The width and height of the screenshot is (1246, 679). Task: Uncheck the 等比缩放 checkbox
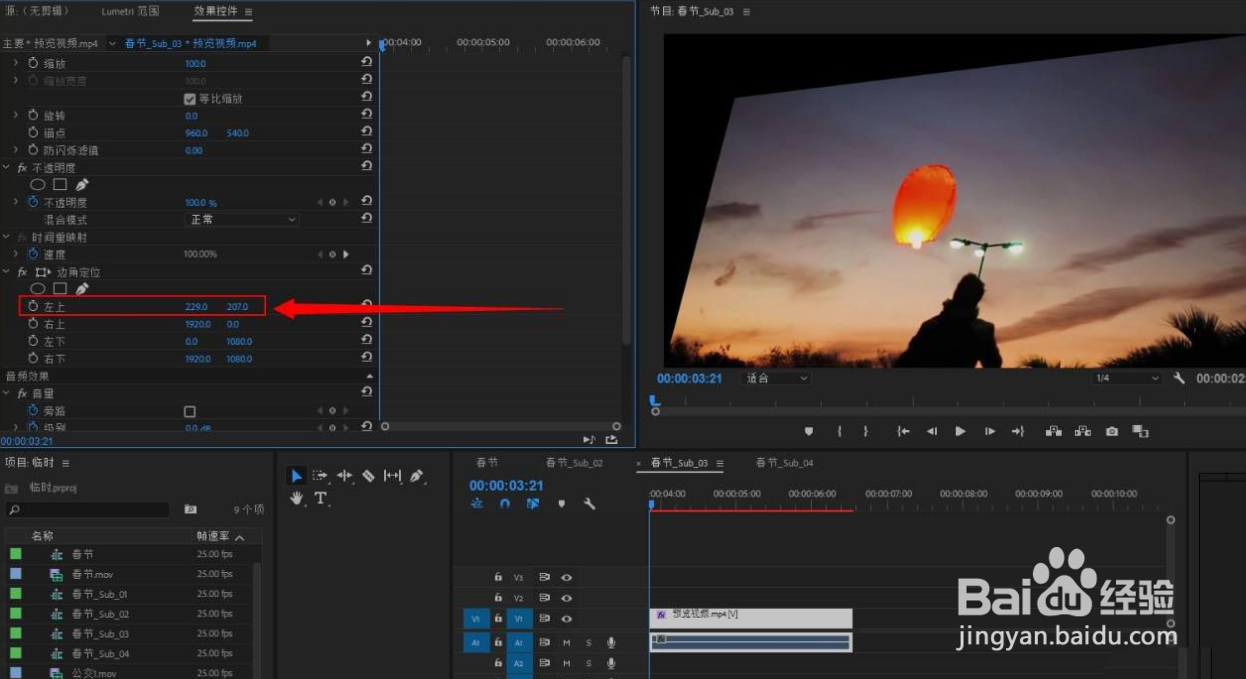click(x=190, y=98)
